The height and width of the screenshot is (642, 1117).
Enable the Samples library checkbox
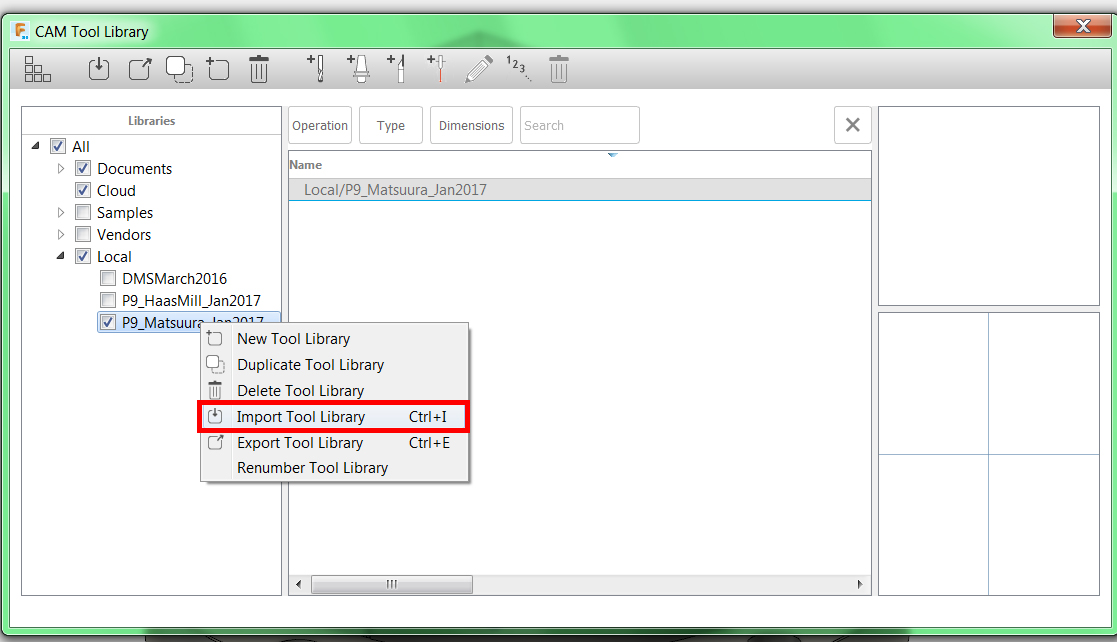coord(83,212)
